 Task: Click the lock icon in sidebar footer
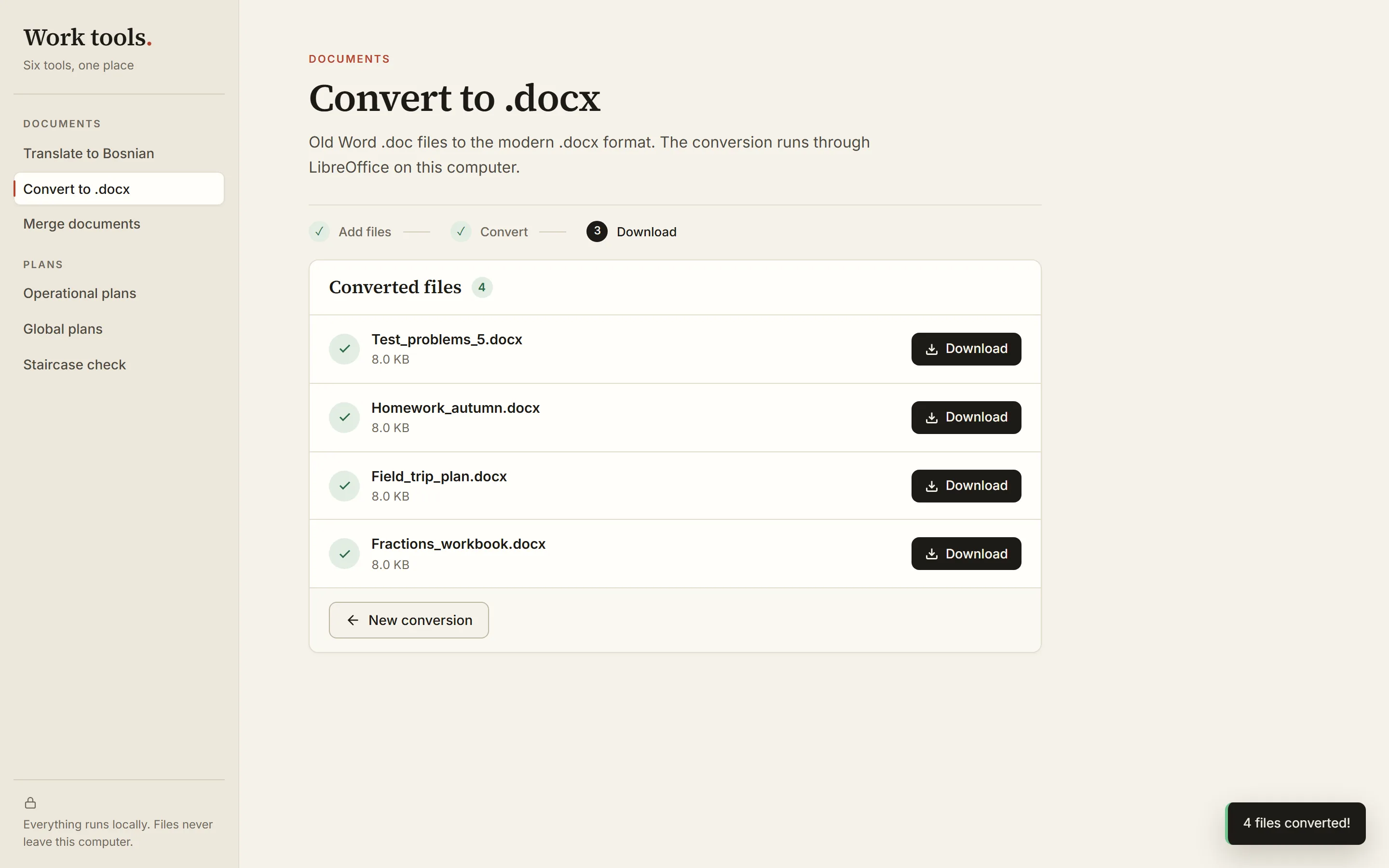(x=30, y=802)
